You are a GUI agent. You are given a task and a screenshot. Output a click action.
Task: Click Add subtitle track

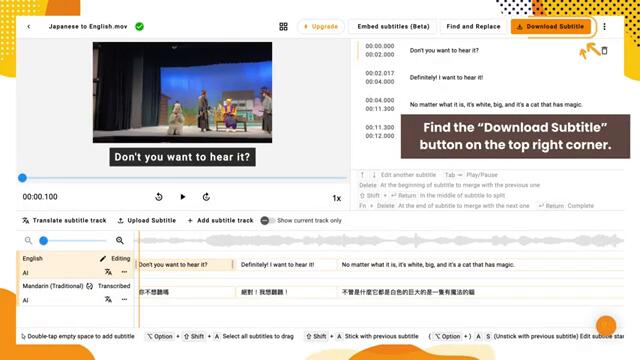[x=220, y=220]
